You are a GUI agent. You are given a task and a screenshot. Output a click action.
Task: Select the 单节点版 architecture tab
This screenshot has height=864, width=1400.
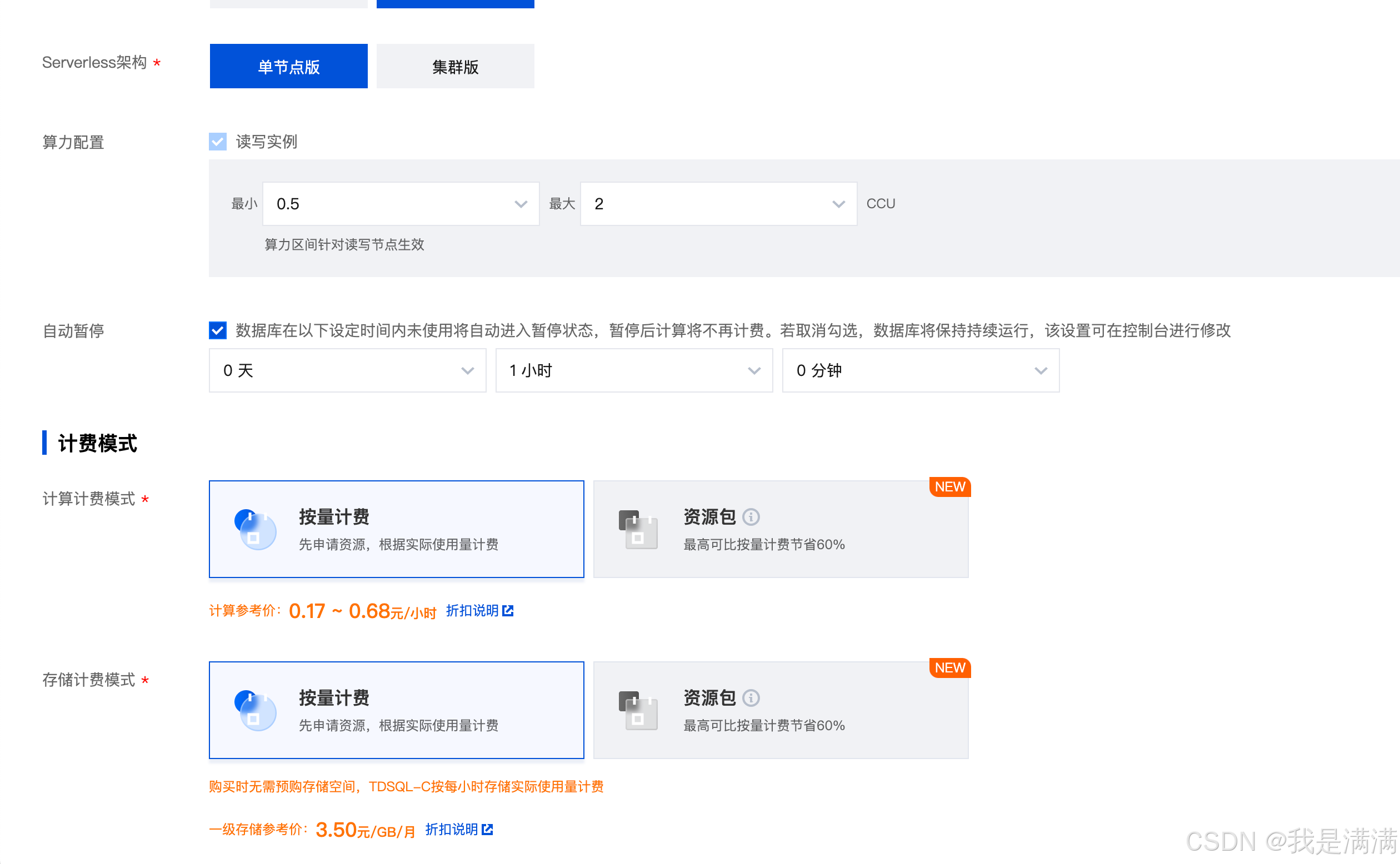[x=288, y=67]
